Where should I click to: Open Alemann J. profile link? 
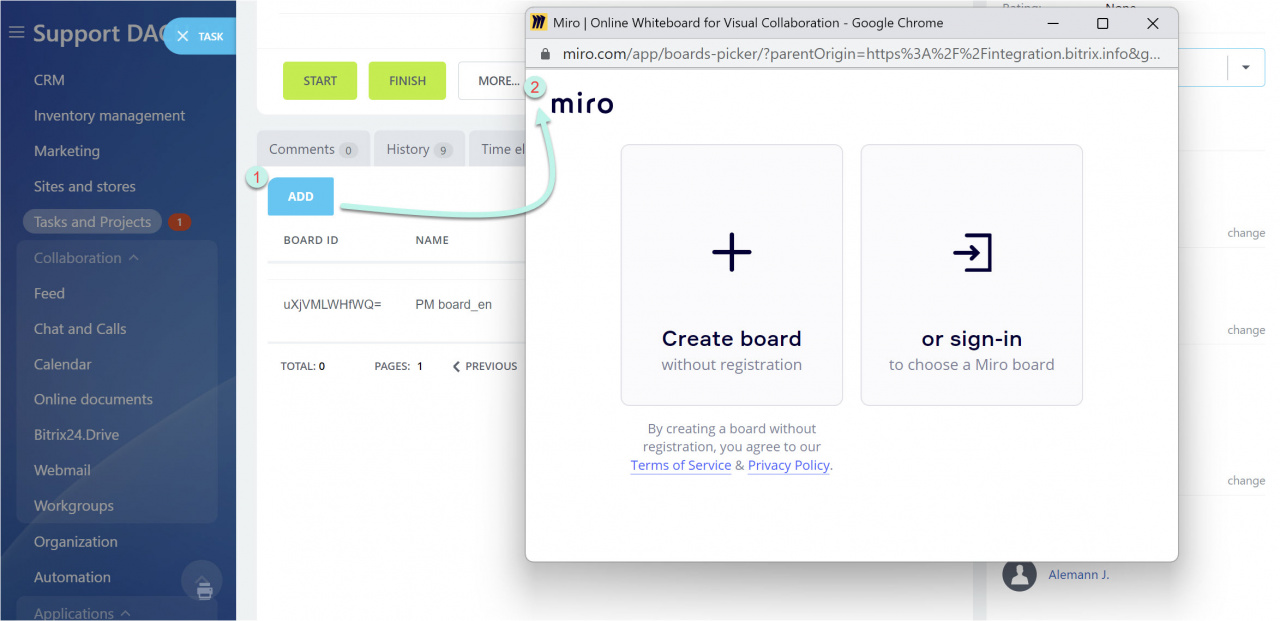[x=1079, y=575]
